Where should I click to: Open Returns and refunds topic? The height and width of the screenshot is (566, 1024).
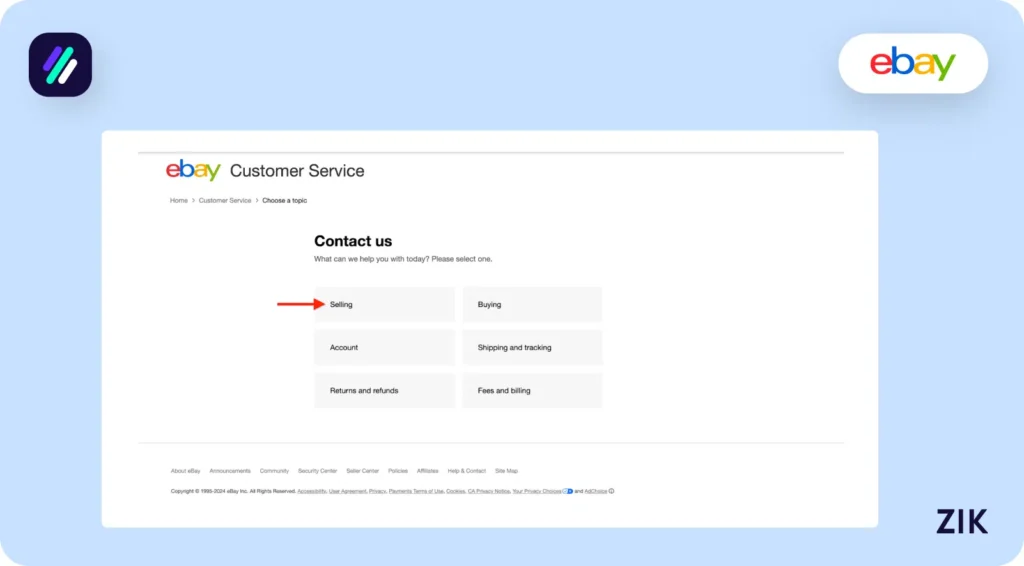click(x=385, y=390)
